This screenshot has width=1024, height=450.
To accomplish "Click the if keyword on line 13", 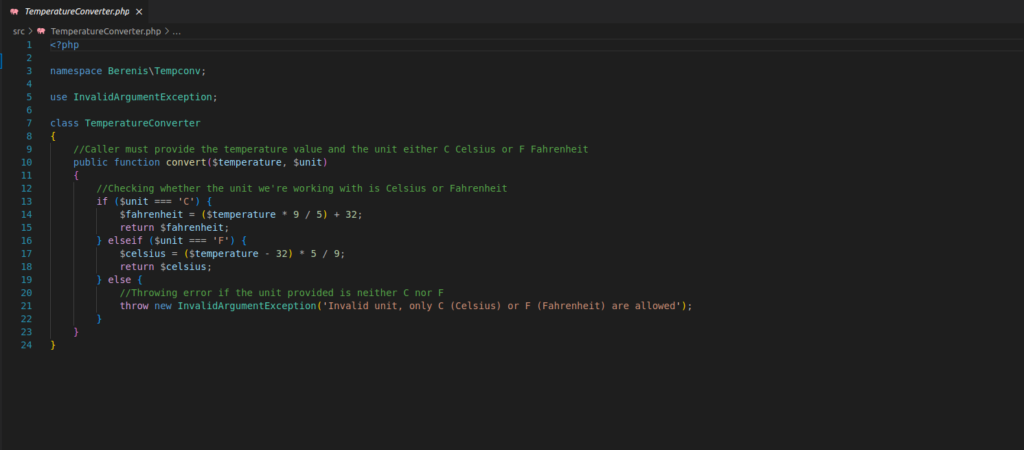I will pyautogui.click(x=102, y=202).
